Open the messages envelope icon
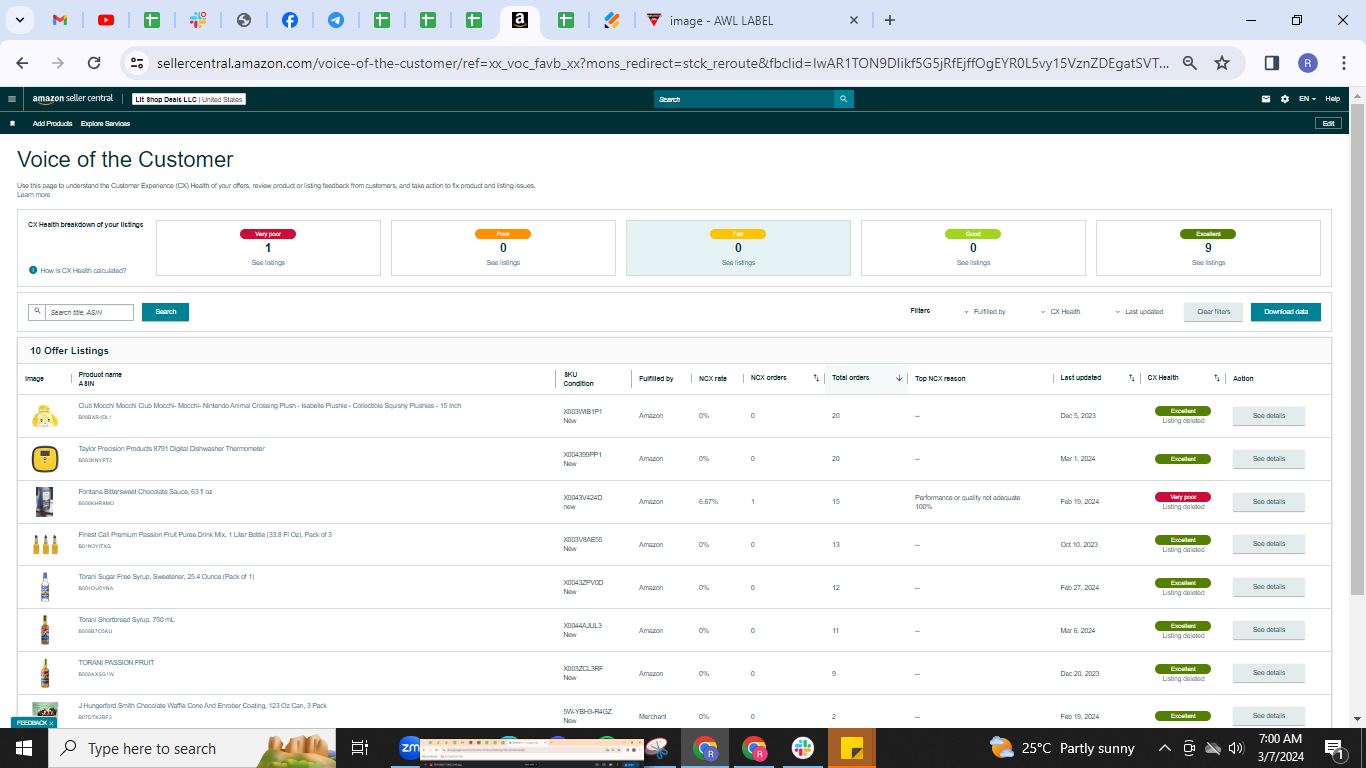The image size is (1366, 768). [x=1266, y=99]
